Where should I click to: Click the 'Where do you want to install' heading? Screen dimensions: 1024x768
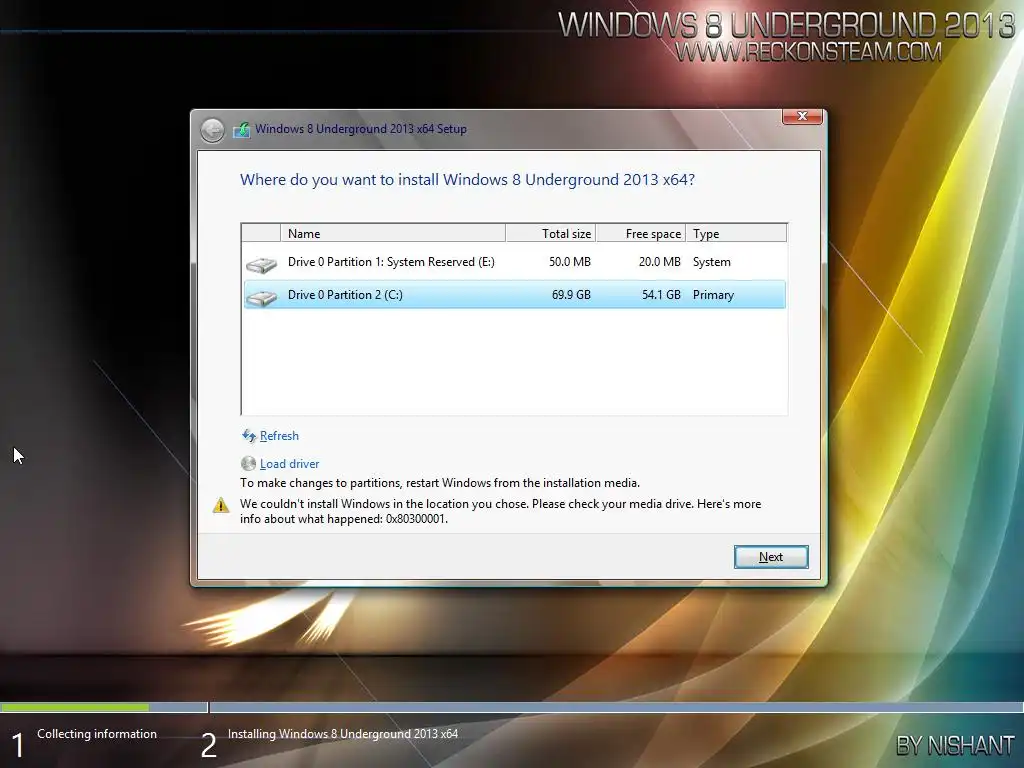(467, 180)
